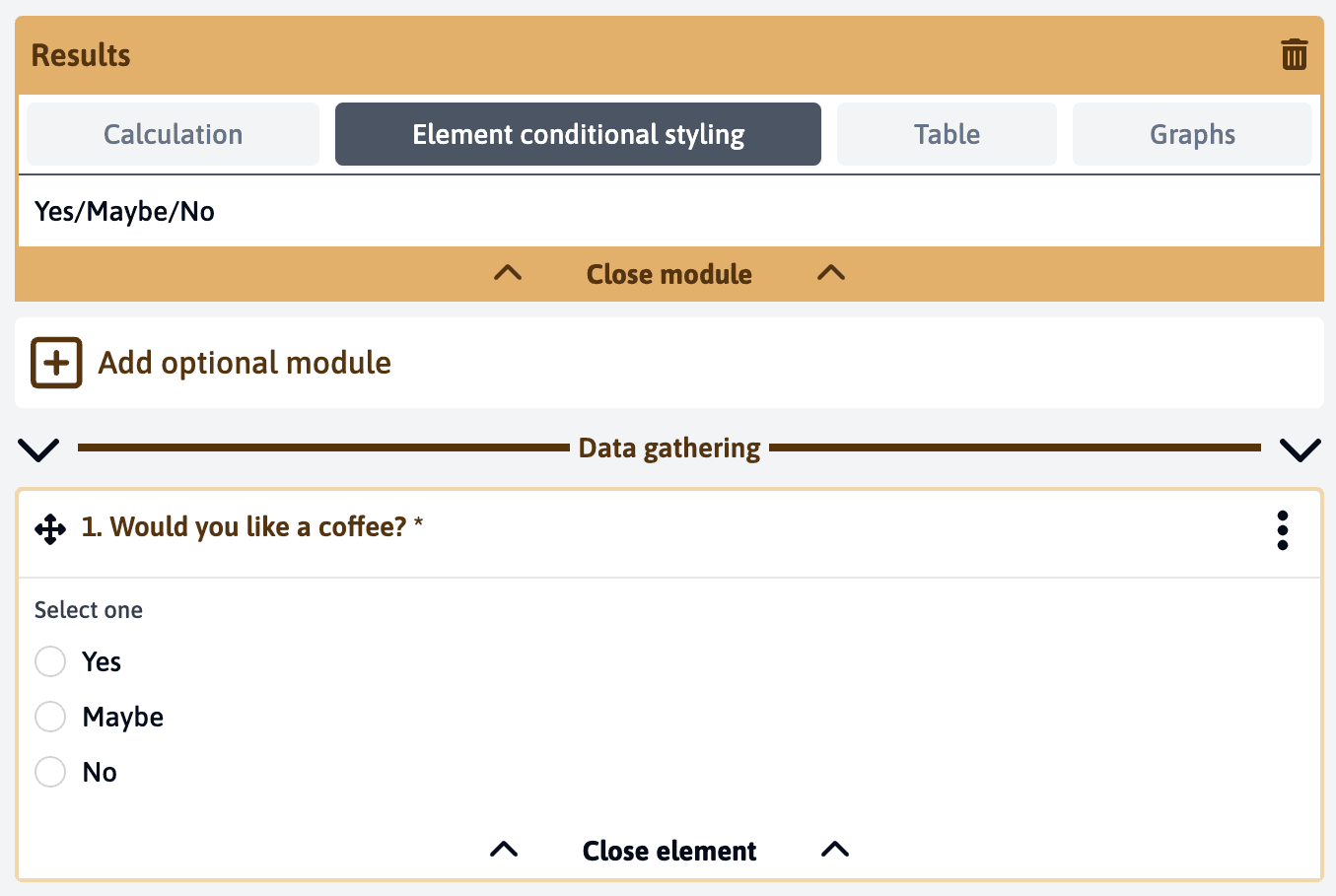
Task: Select the Yes radio button
Action: (50, 661)
